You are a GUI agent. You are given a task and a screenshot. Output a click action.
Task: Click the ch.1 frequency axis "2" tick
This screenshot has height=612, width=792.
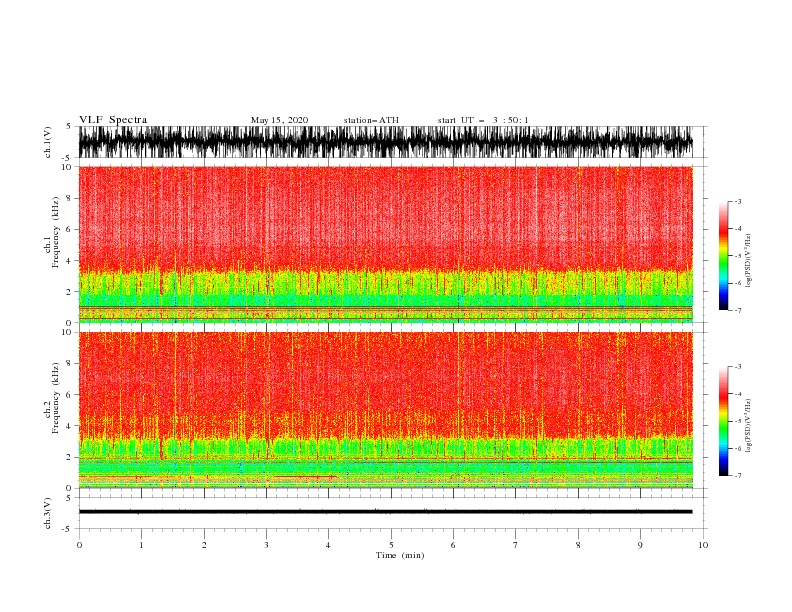tap(69, 292)
